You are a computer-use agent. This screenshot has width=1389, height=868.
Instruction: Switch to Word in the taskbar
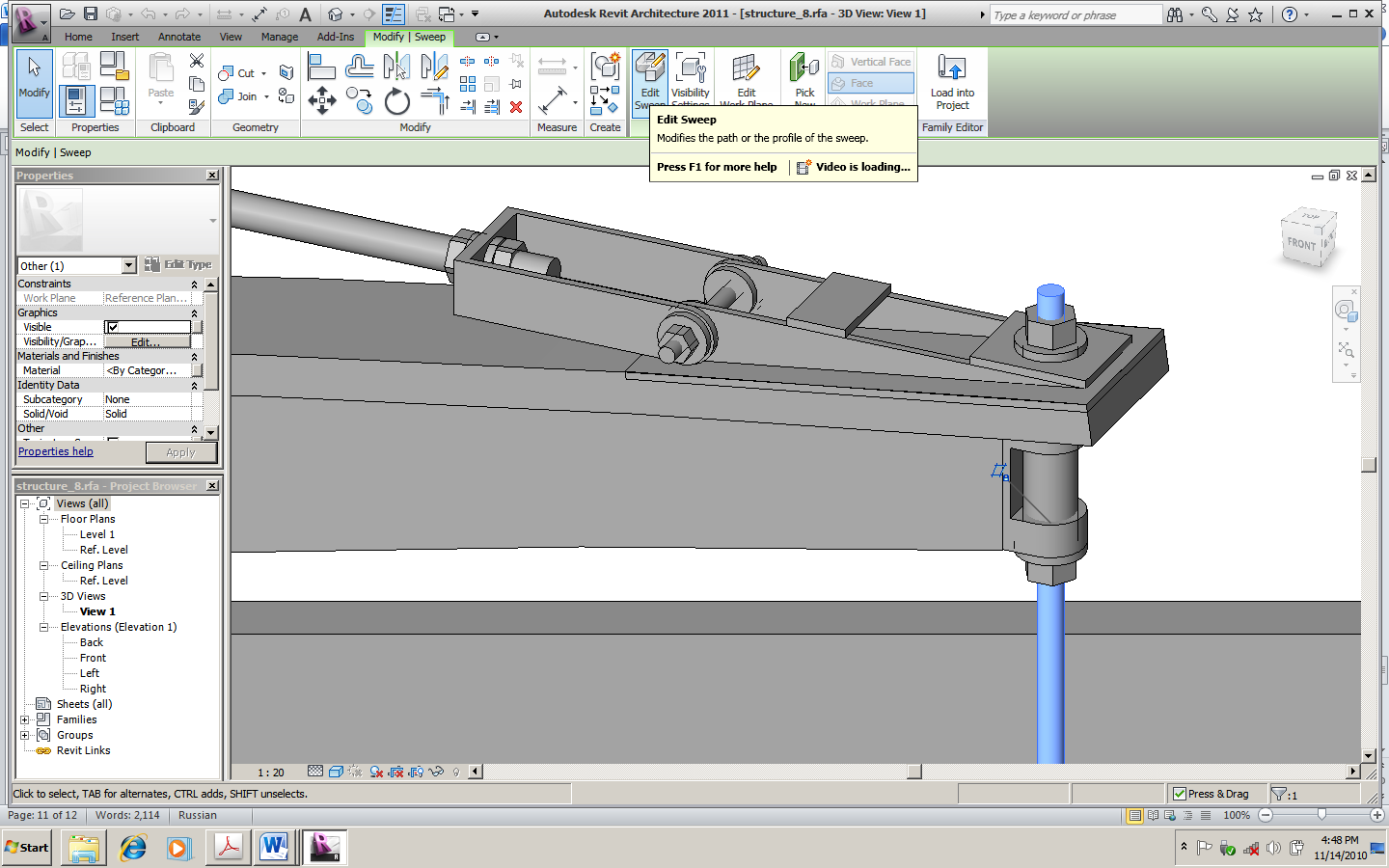click(x=275, y=848)
